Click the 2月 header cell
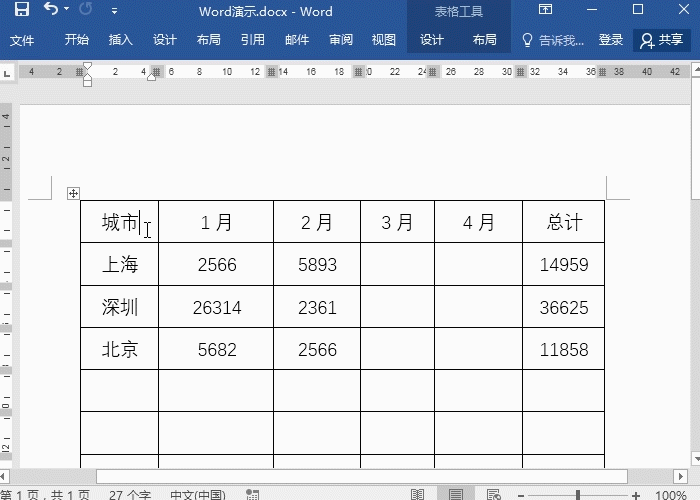This screenshot has width=700, height=500. 317,222
